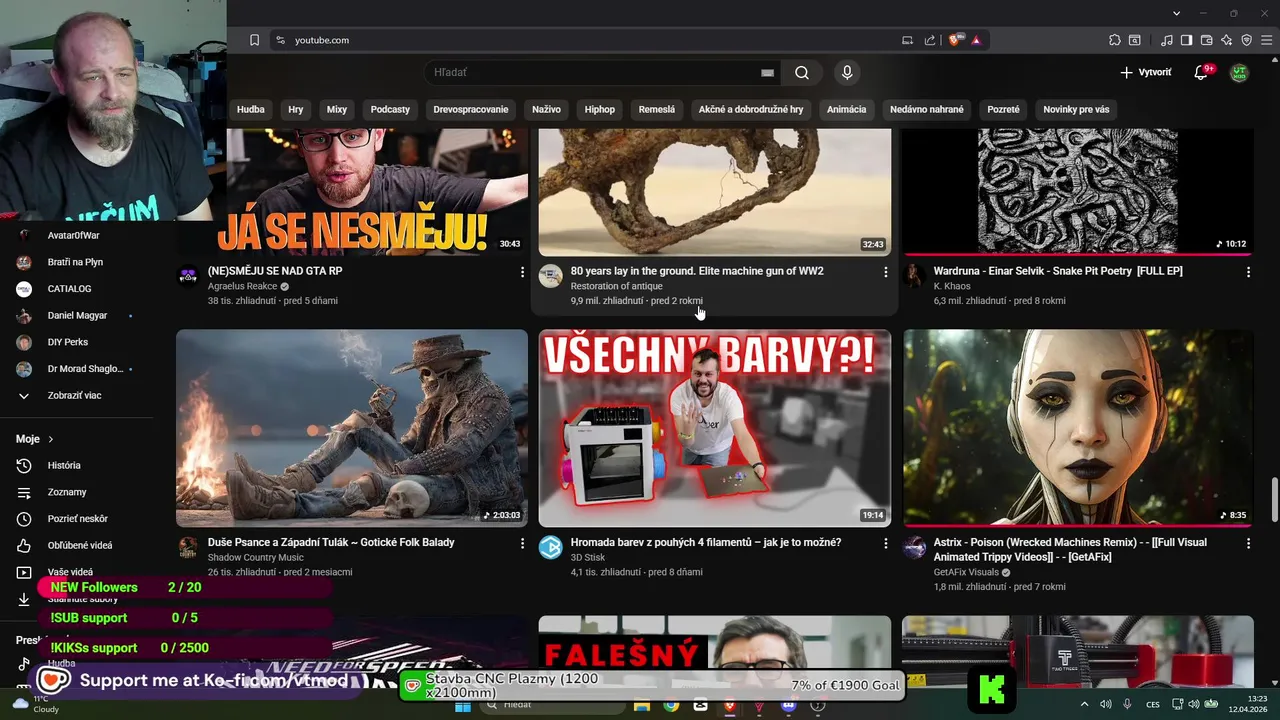Expand subscriptions with Zobraziť viac
Image resolution: width=1280 pixels, height=720 pixels.
(75, 395)
